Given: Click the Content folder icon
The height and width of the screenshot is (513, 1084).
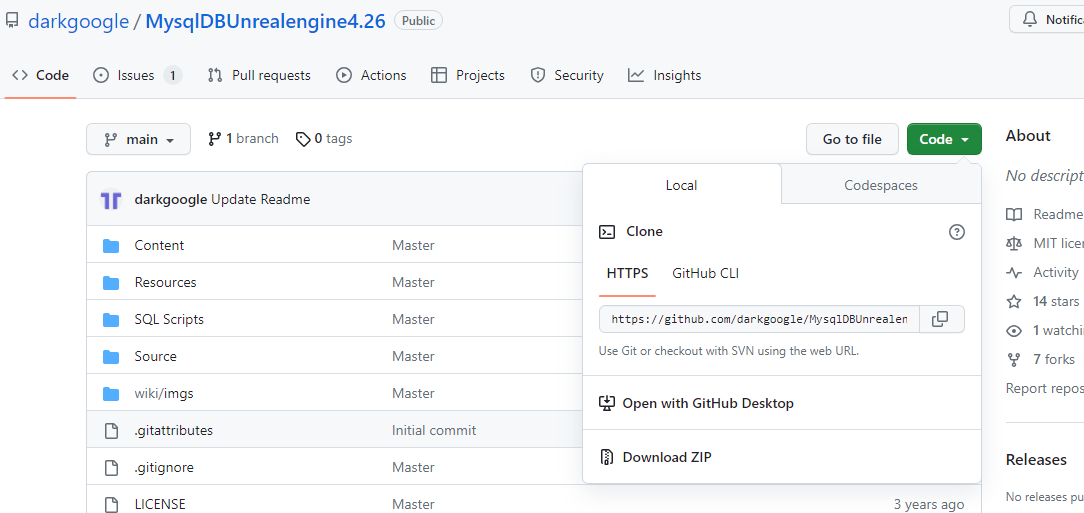Looking at the screenshot, I should (x=111, y=245).
